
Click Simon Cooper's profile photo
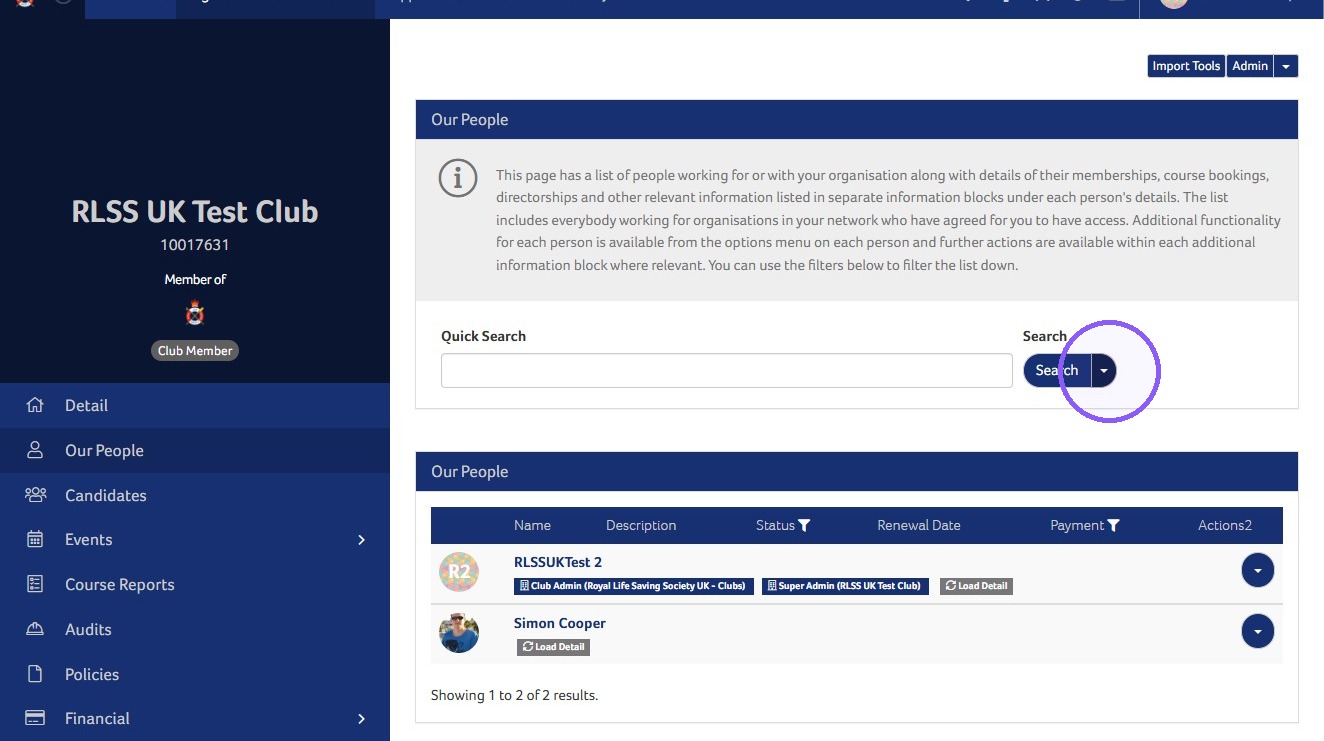pos(459,633)
